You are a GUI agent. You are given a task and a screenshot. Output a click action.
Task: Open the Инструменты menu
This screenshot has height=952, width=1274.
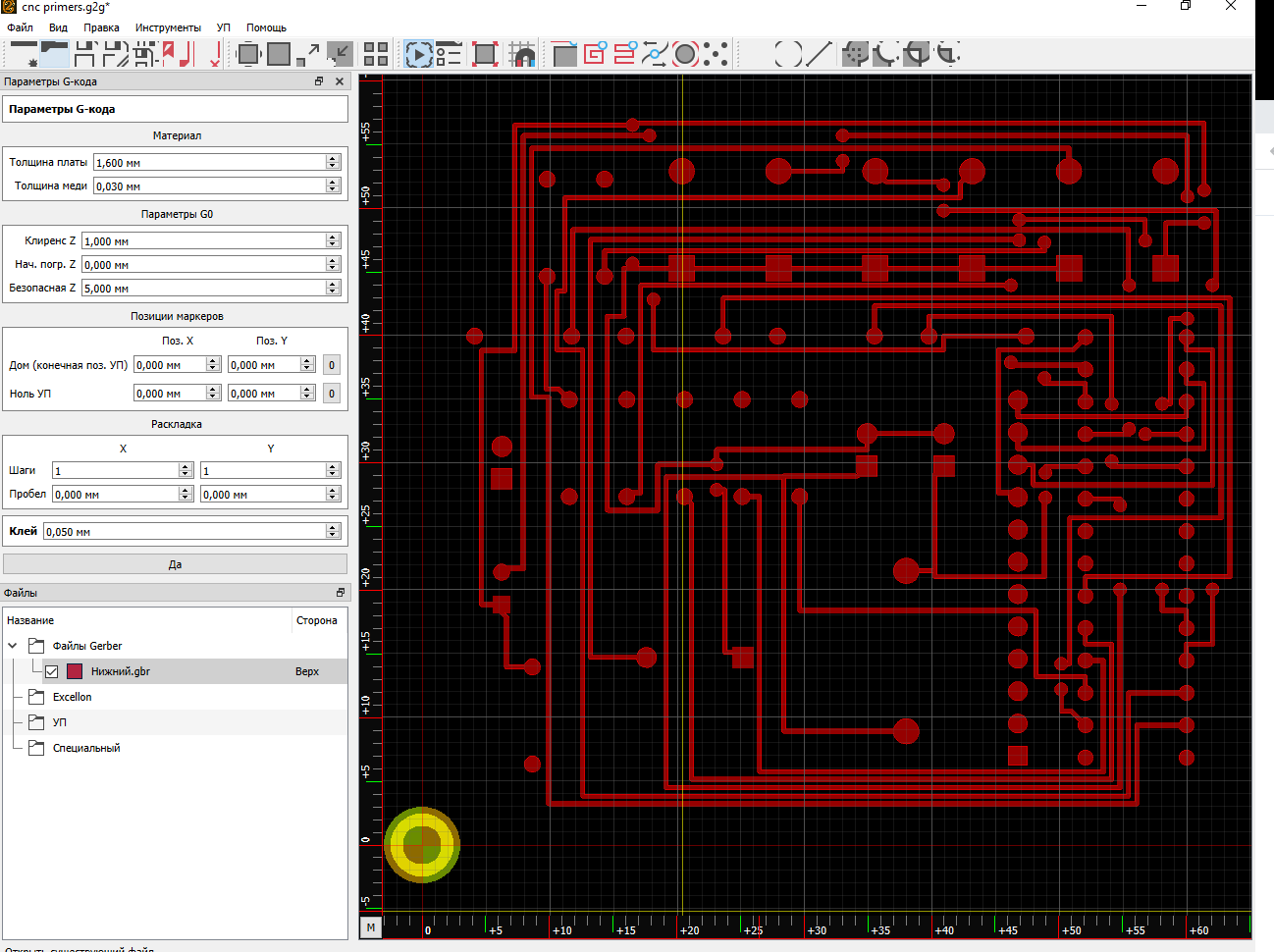[168, 27]
